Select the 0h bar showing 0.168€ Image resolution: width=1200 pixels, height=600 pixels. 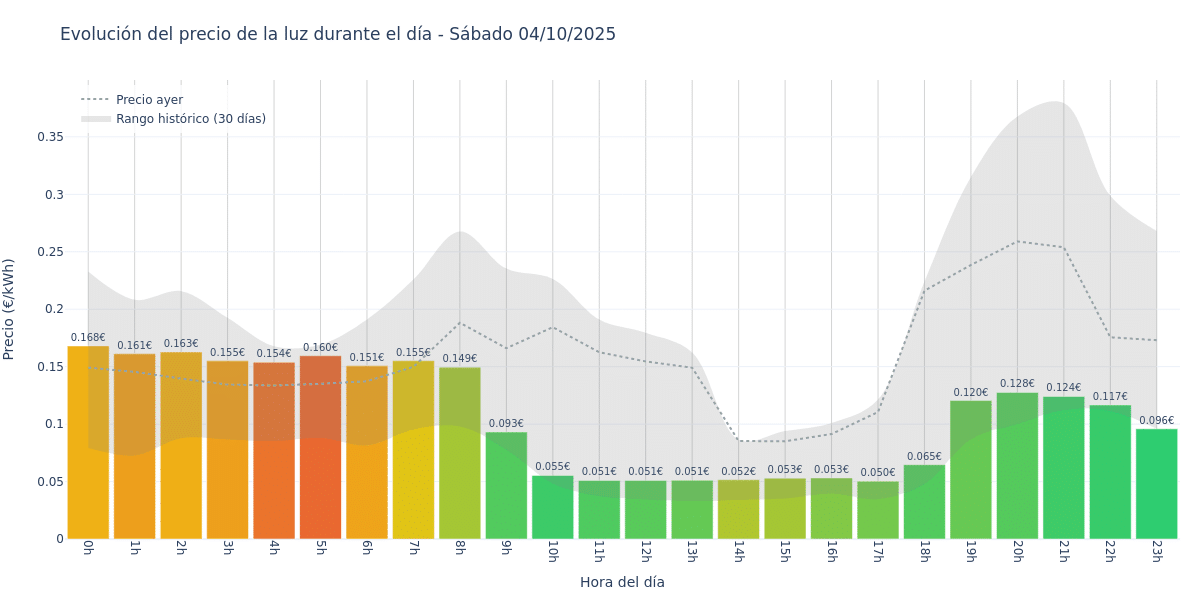pyautogui.click(x=88, y=445)
